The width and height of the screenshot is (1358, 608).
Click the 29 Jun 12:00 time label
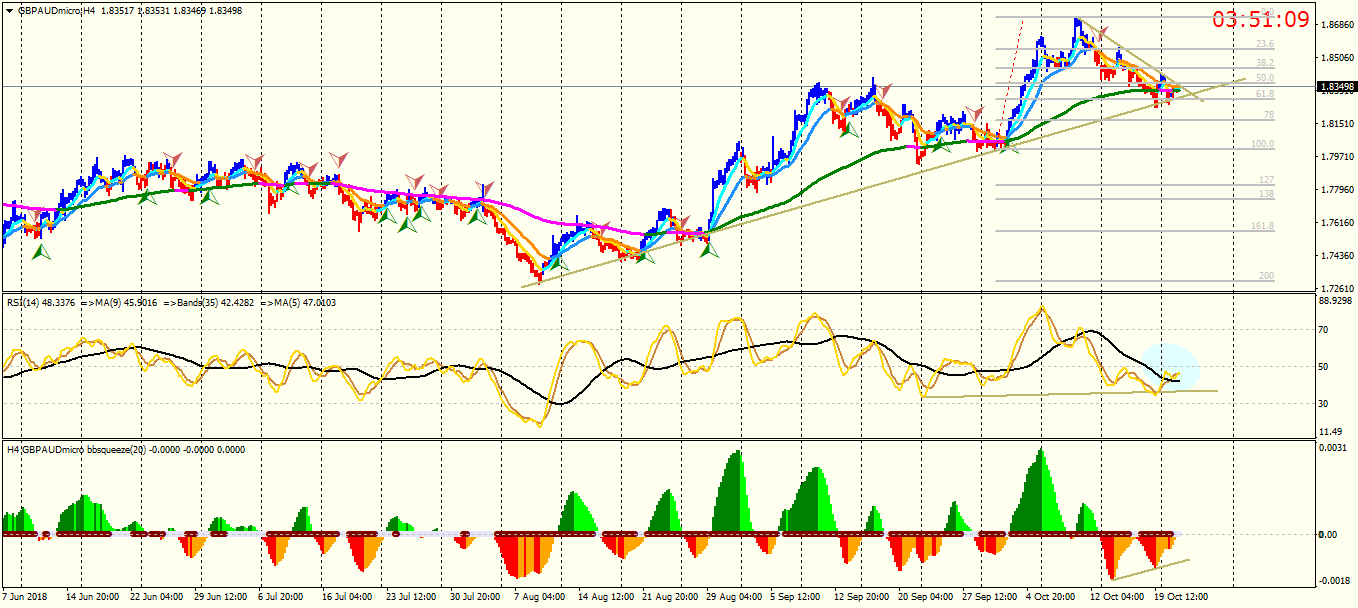(x=222, y=597)
